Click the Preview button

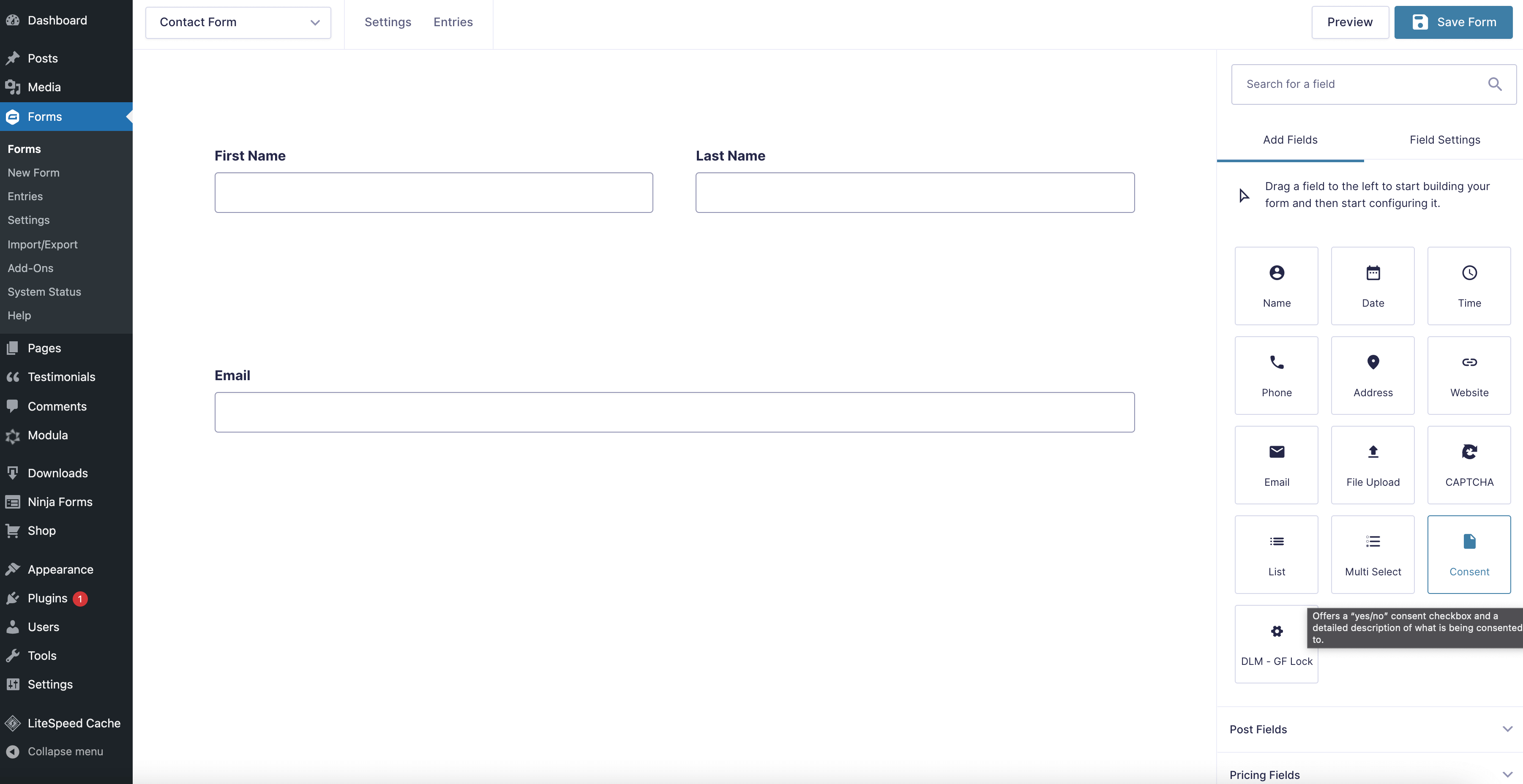click(x=1350, y=21)
